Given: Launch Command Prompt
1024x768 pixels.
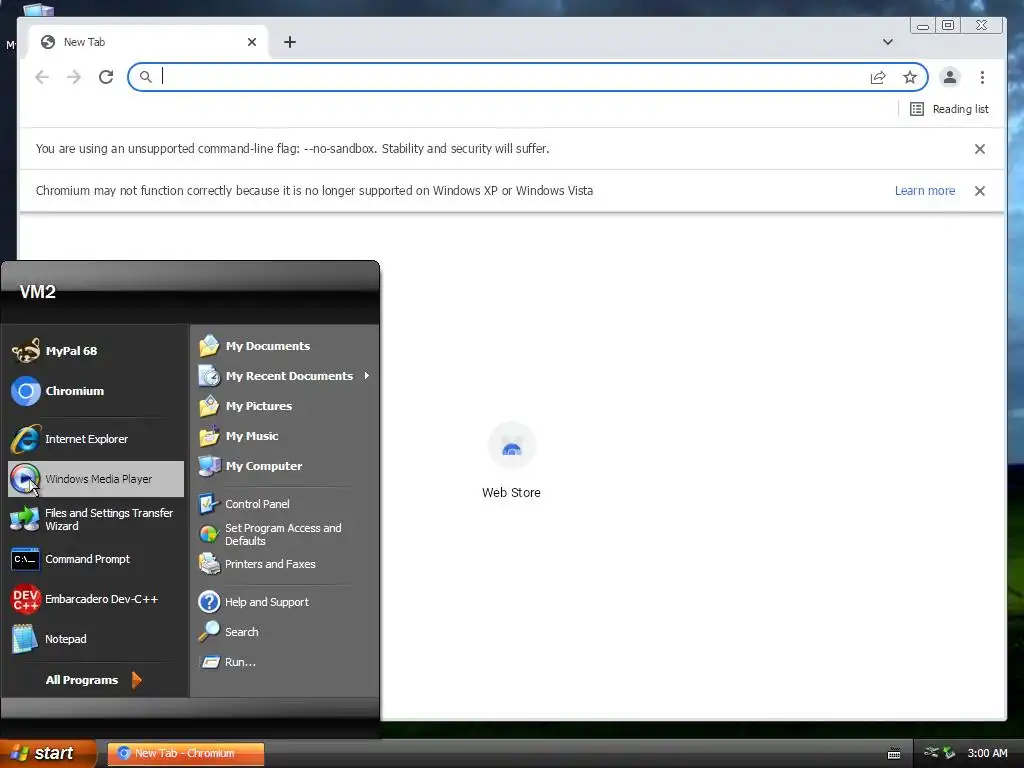Looking at the screenshot, I should pyautogui.click(x=95, y=559).
